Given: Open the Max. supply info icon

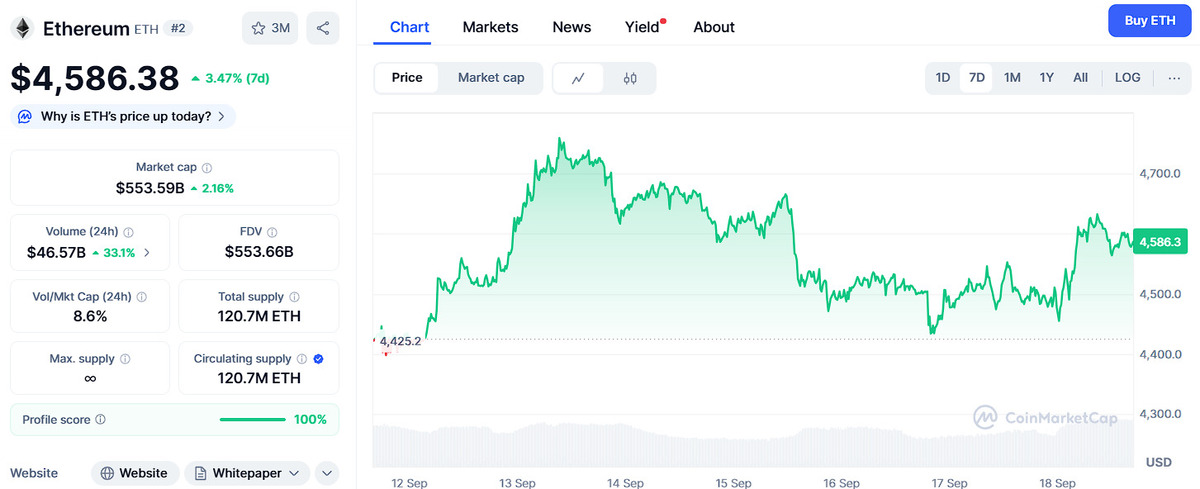Looking at the screenshot, I should [125, 359].
